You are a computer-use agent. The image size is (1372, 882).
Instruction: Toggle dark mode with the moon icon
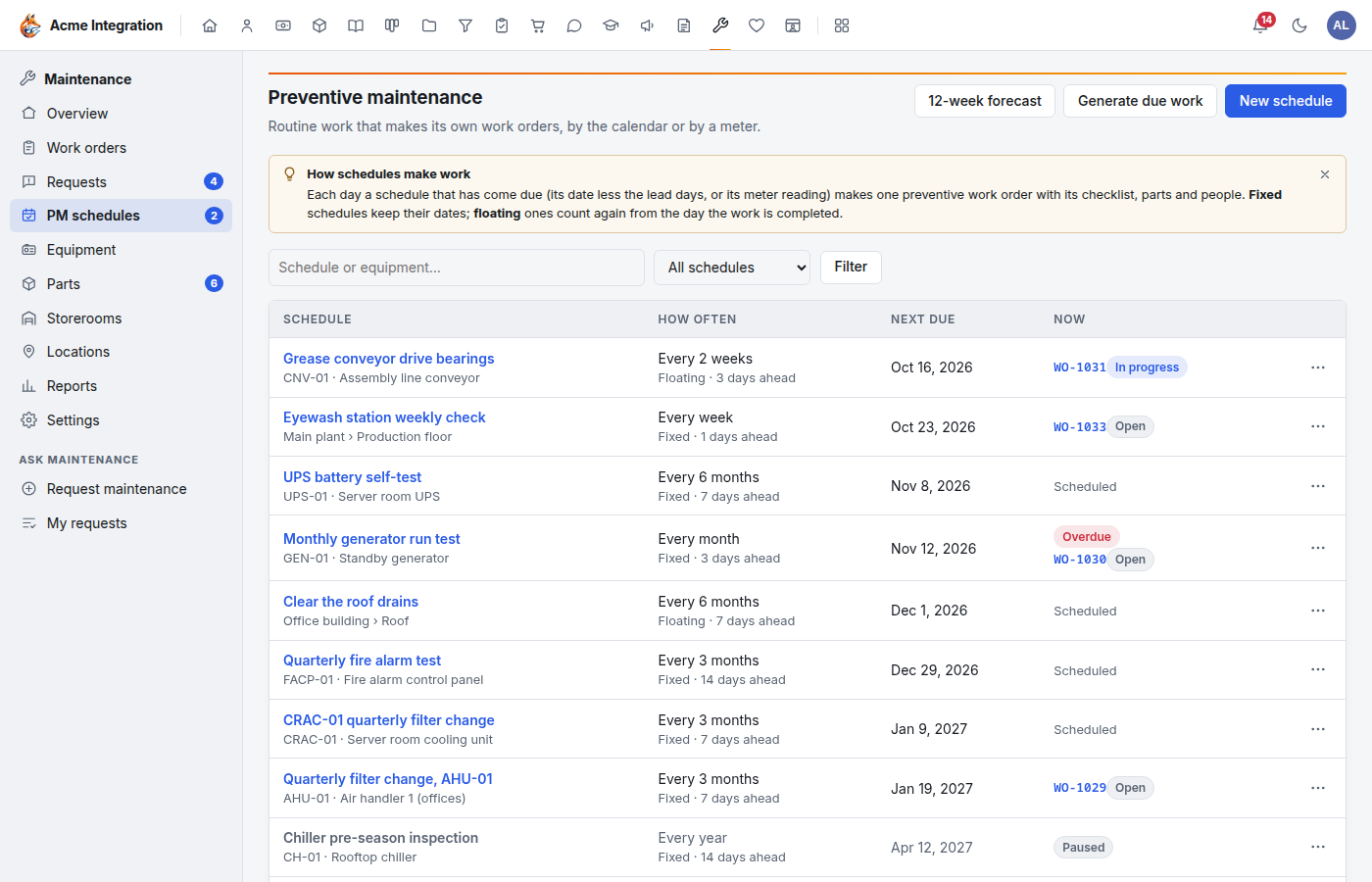(x=1299, y=25)
